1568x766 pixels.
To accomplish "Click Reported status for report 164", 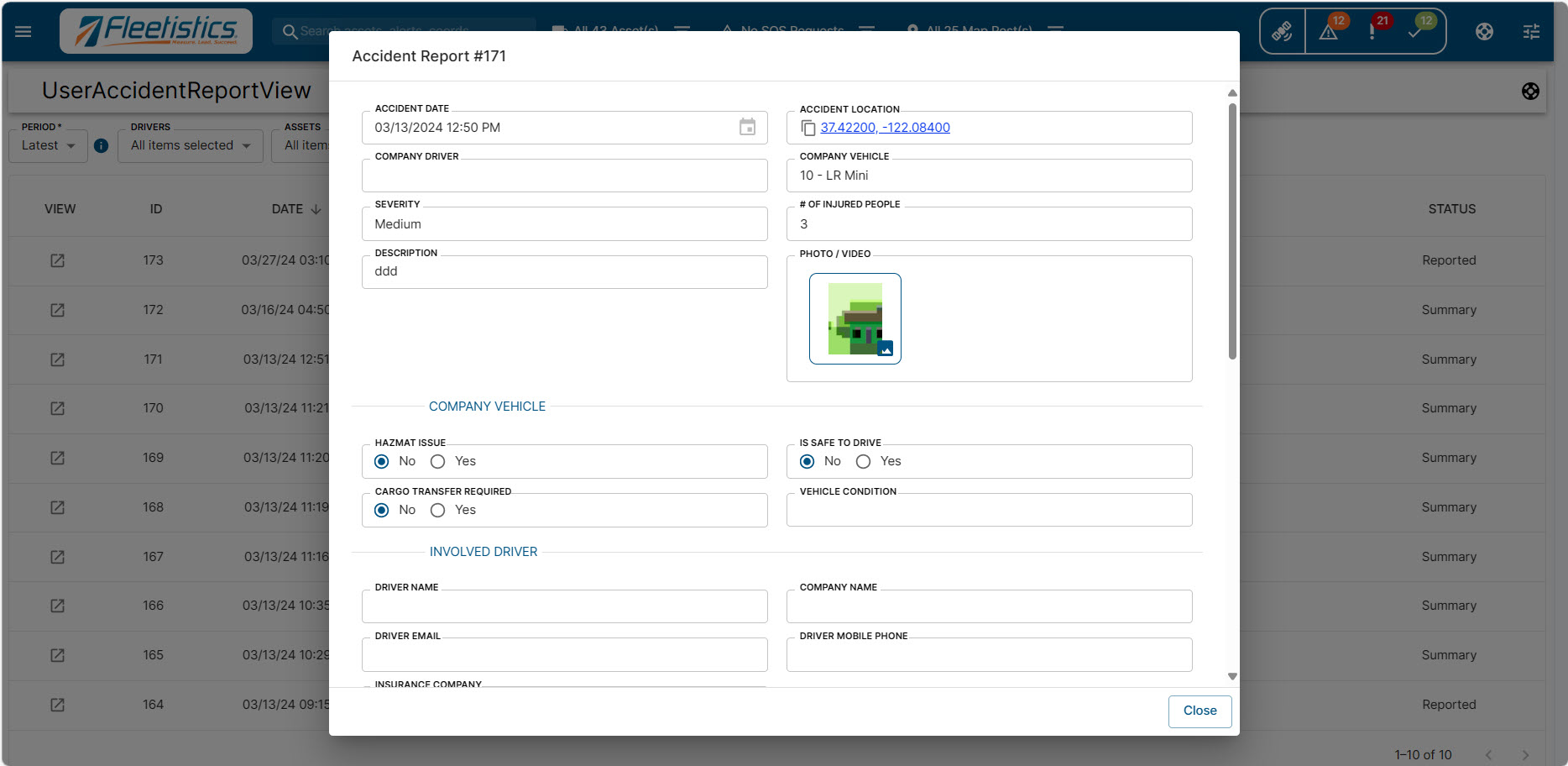I will tap(1449, 705).
